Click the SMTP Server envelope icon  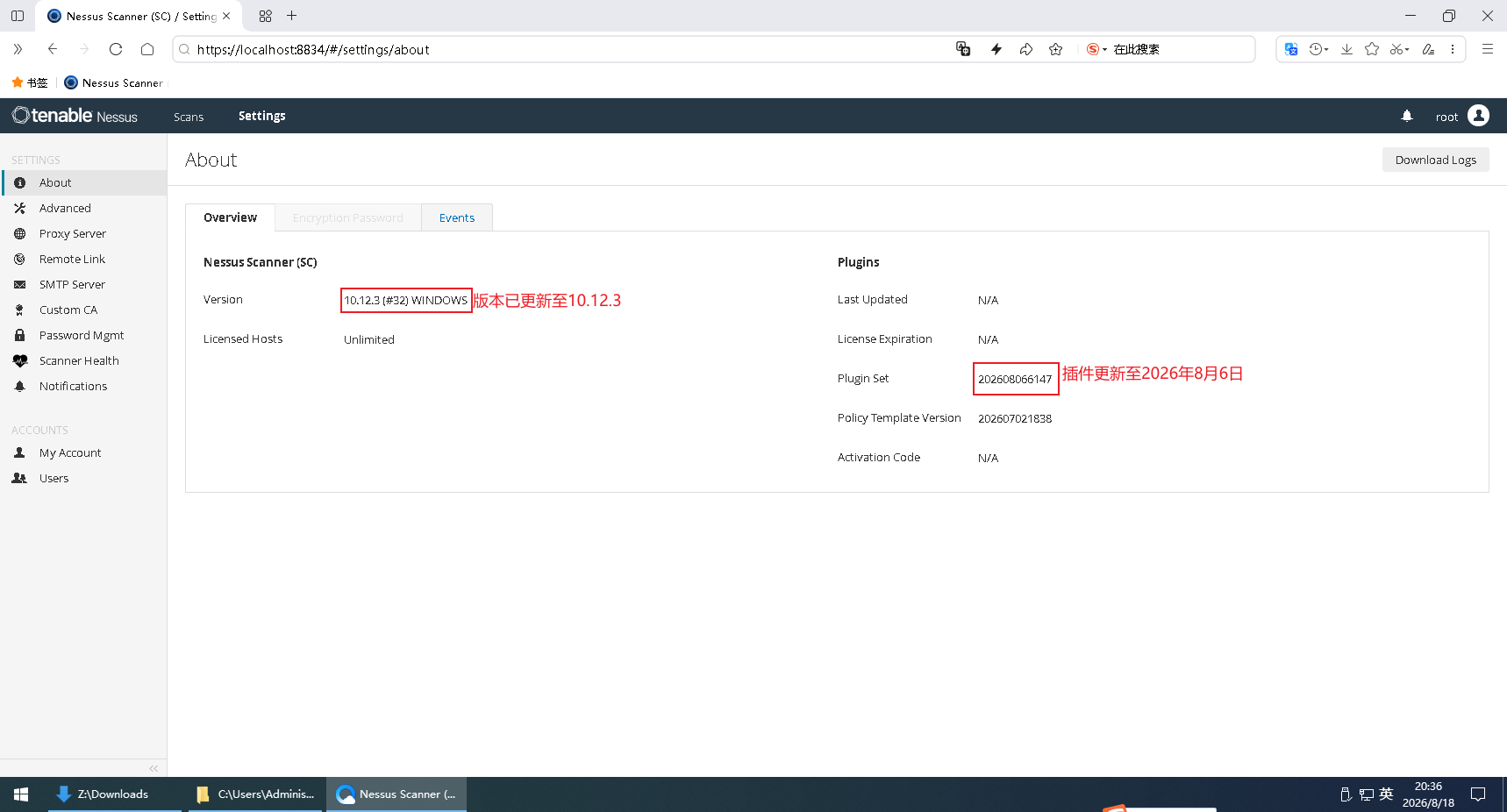coord(19,284)
